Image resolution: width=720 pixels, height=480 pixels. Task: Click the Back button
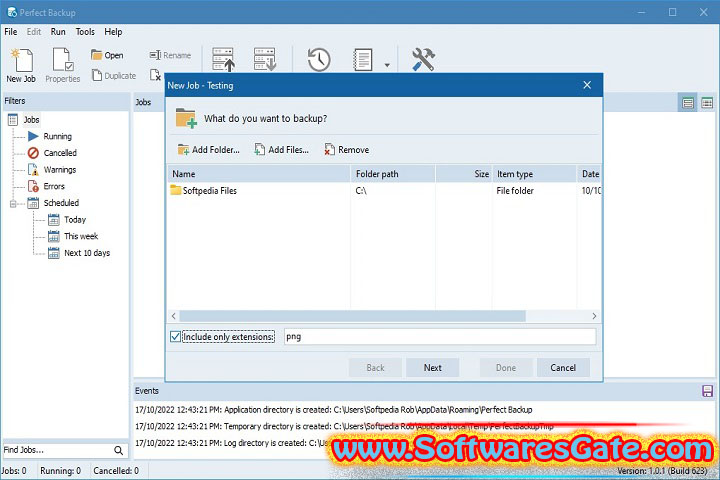375,367
